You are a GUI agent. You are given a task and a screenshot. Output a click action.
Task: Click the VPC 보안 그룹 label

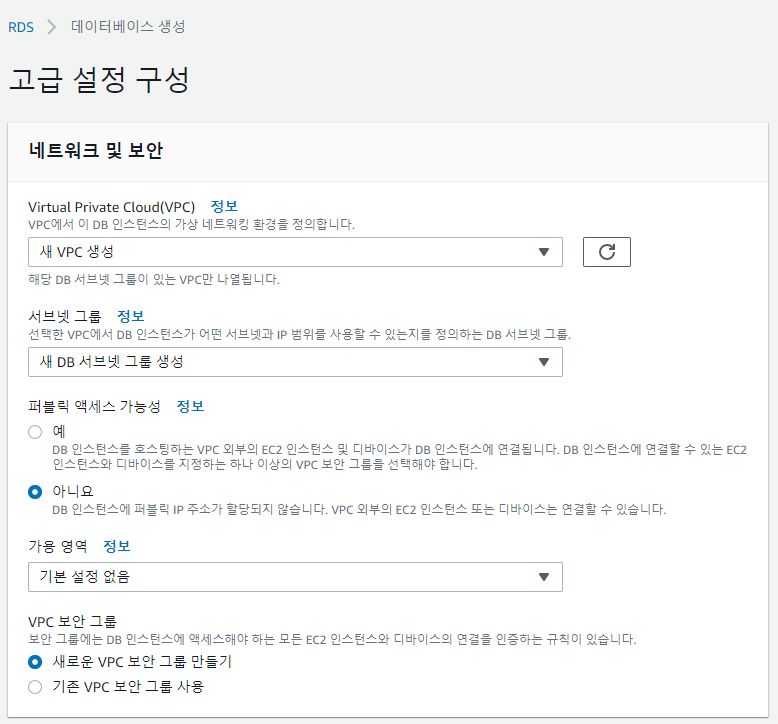[72, 621]
